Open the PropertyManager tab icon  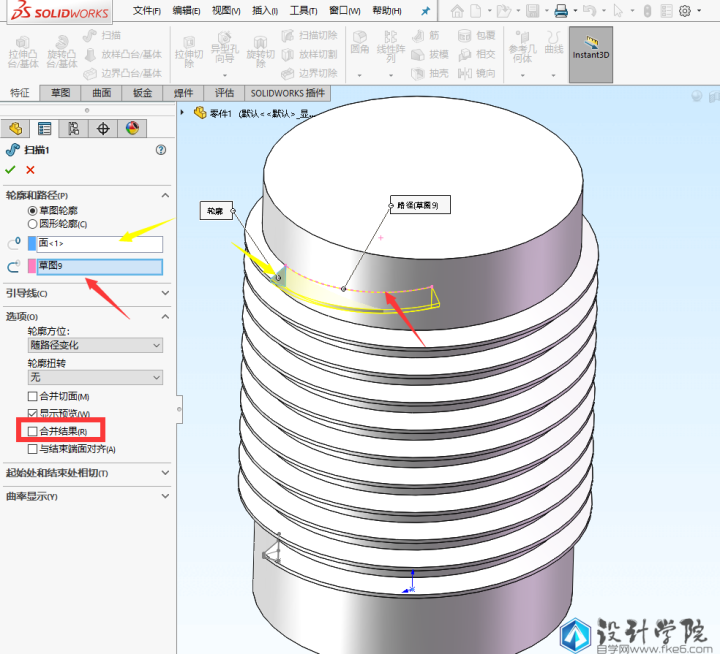click(x=44, y=128)
